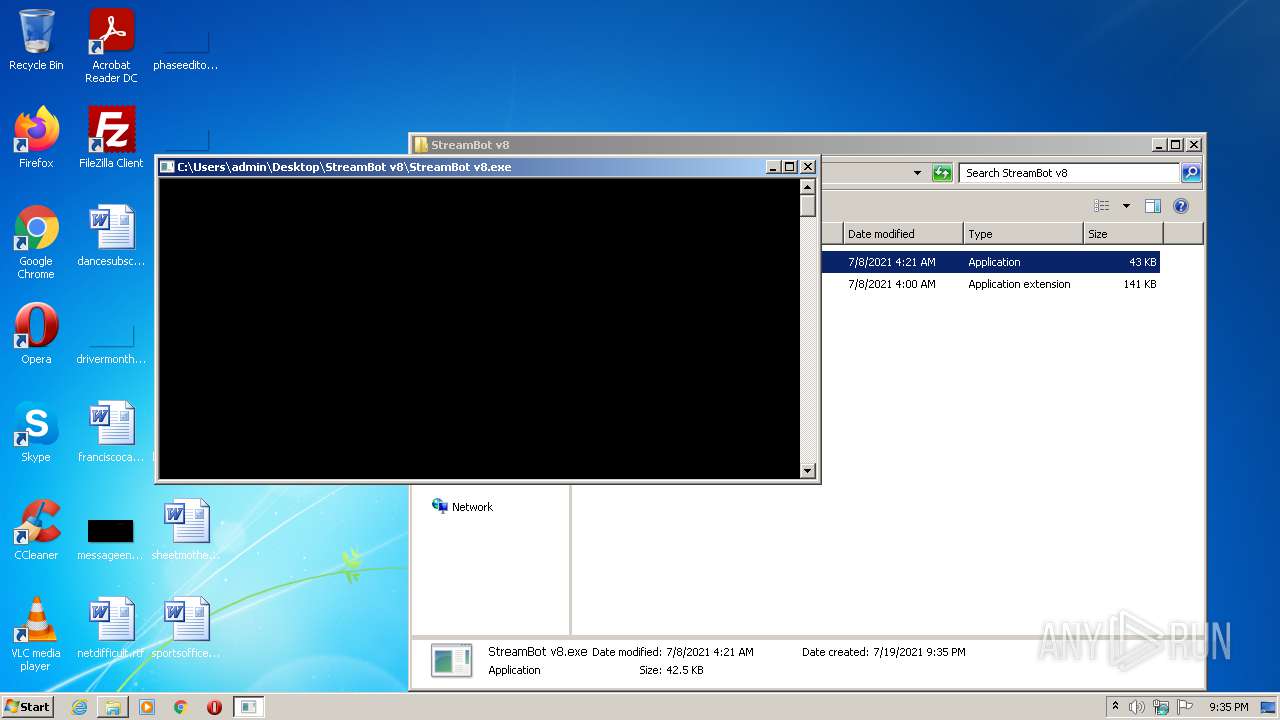Screen dimensions: 1280x720
Task: Open address bar history dropdown in Explorer
Action: pos(917,173)
